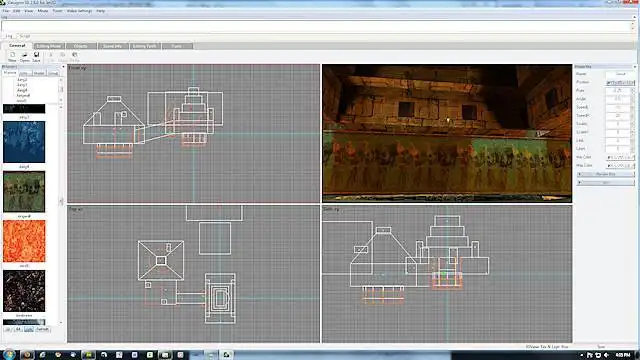Image resolution: width=640 pixels, height=360 pixels.
Task: Click inside the Top view grid viewport
Action: click(x=193, y=274)
